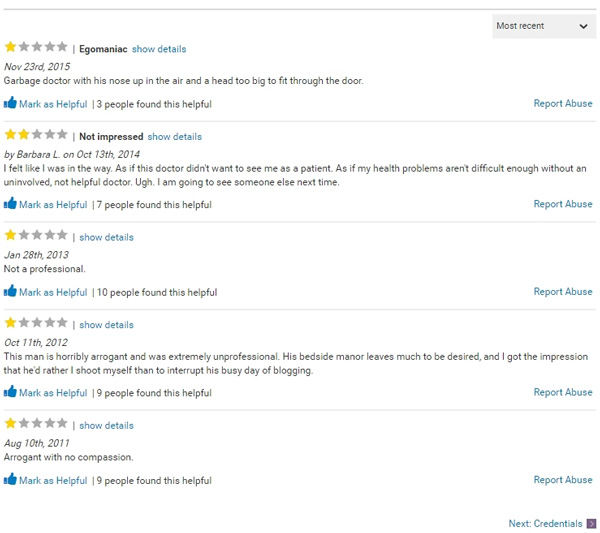Click the arrow icon beside Next: Credentials
This screenshot has width=600, height=533.
pos(592,523)
